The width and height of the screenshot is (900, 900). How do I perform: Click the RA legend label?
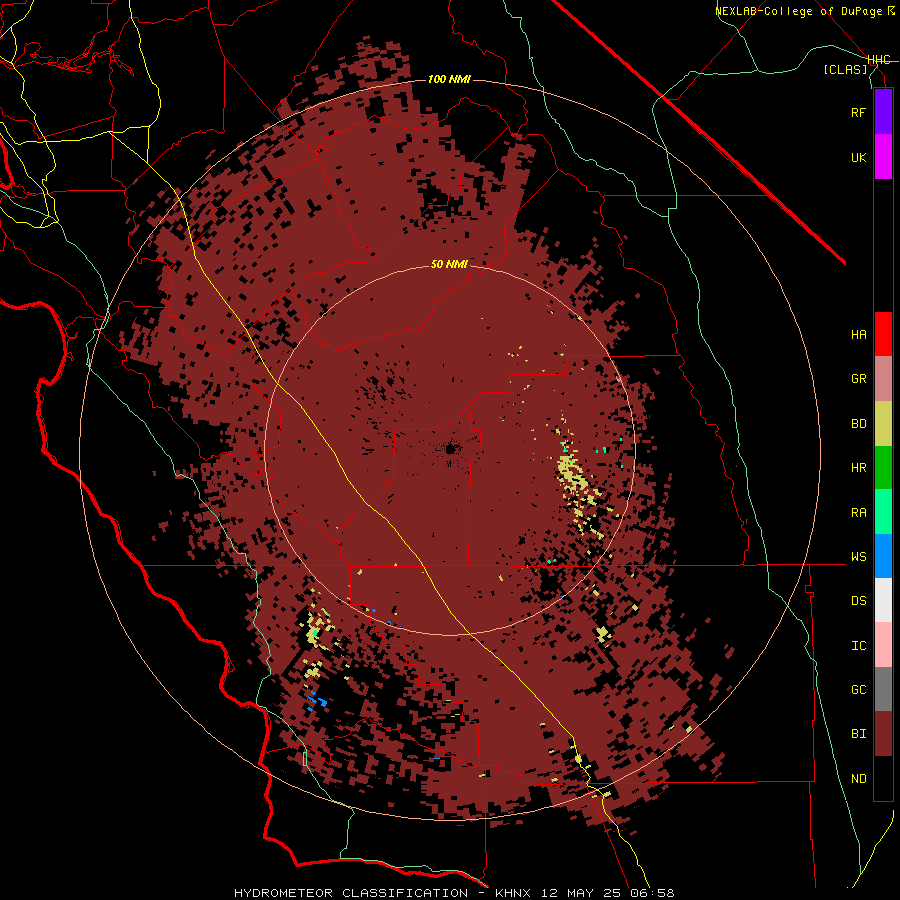859,513
